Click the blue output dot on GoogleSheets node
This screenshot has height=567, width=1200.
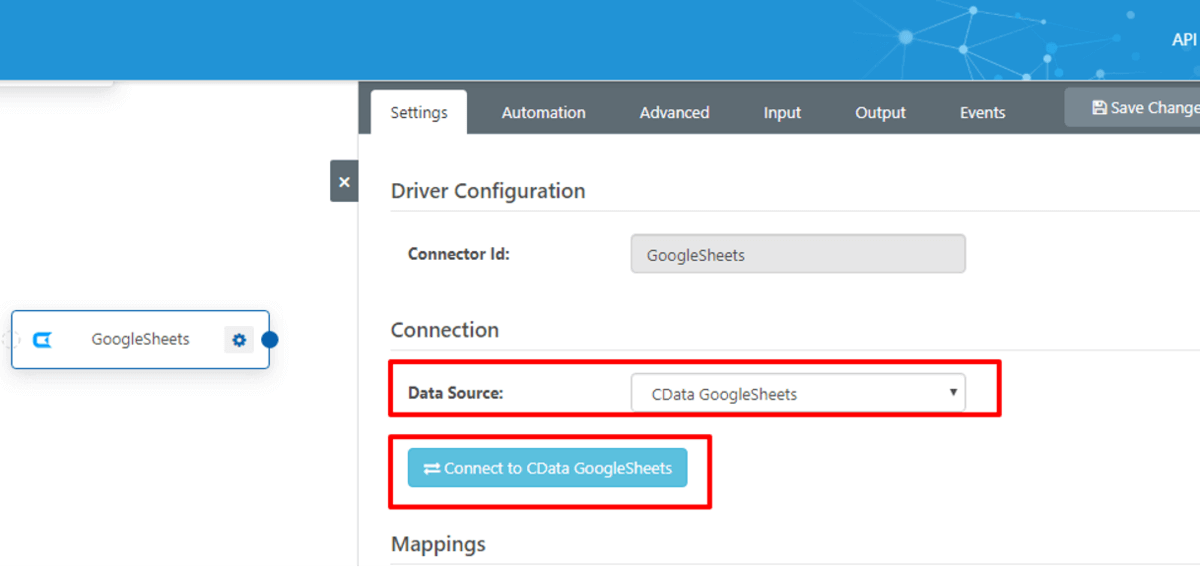tap(269, 340)
